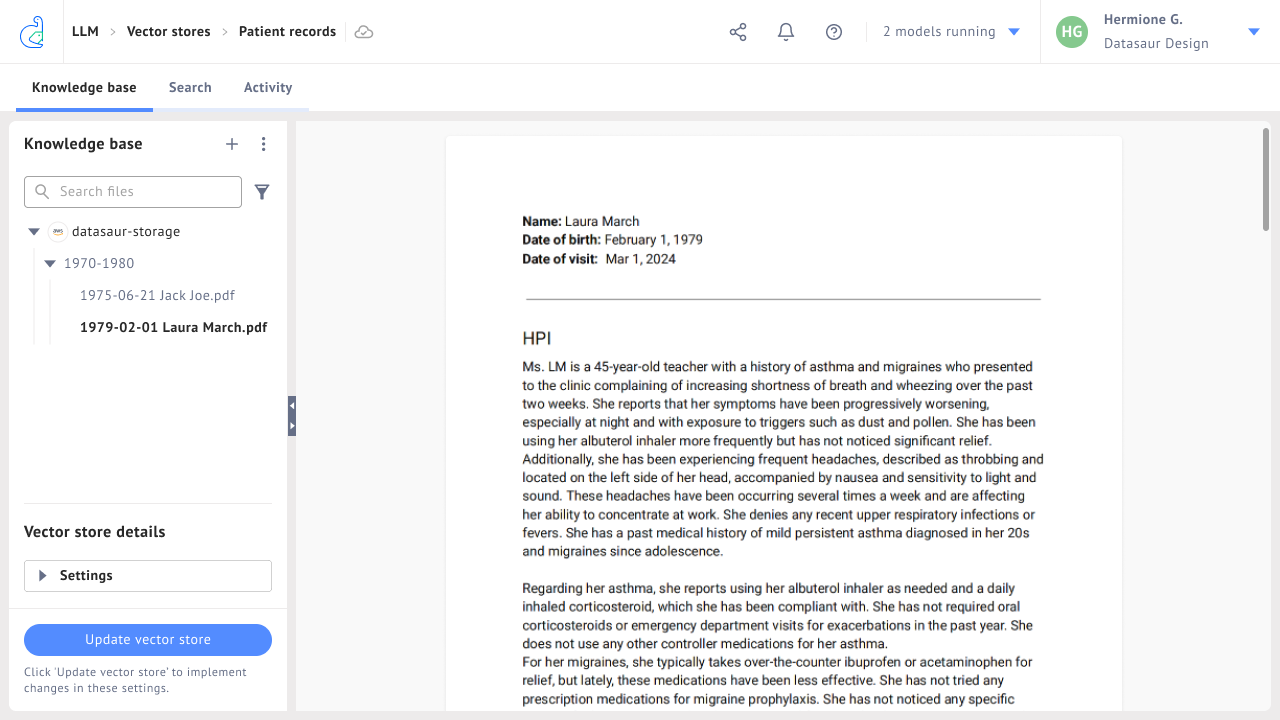Go to Vector stores in the breadcrumb
The width and height of the screenshot is (1280, 720).
pyautogui.click(x=169, y=32)
